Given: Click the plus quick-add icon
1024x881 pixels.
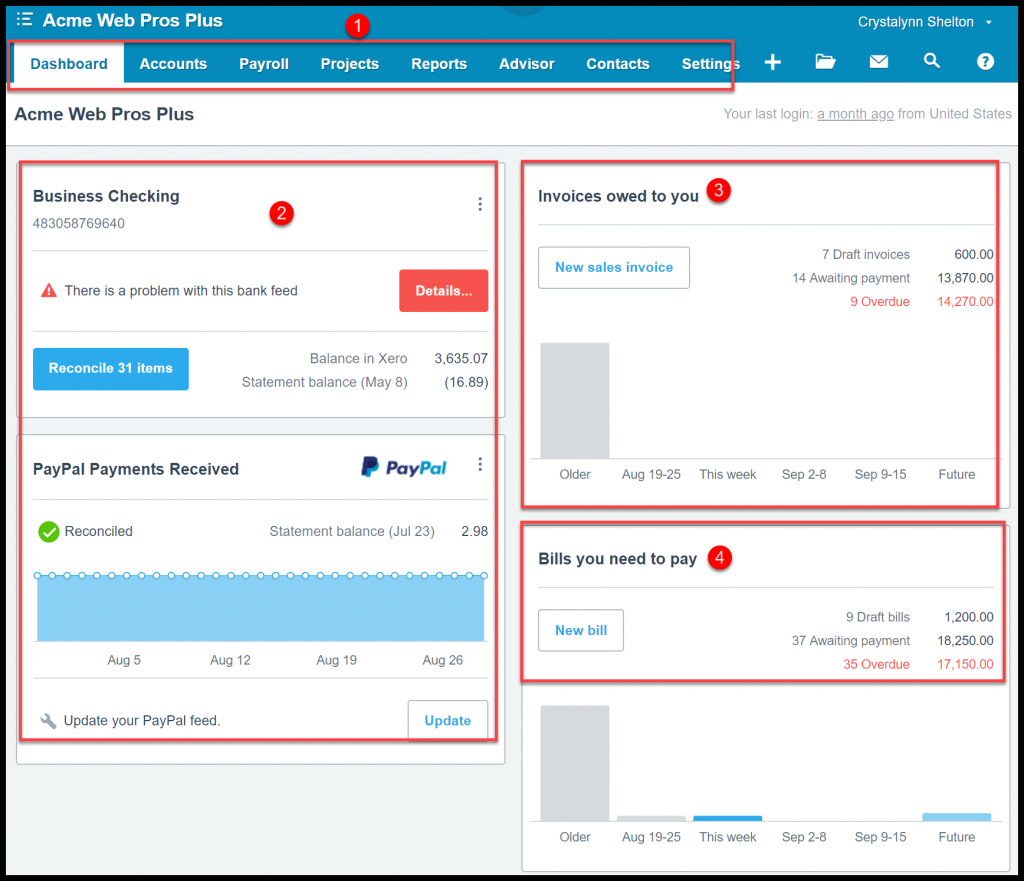Looking at the screenshot, I should coord(773,62).
